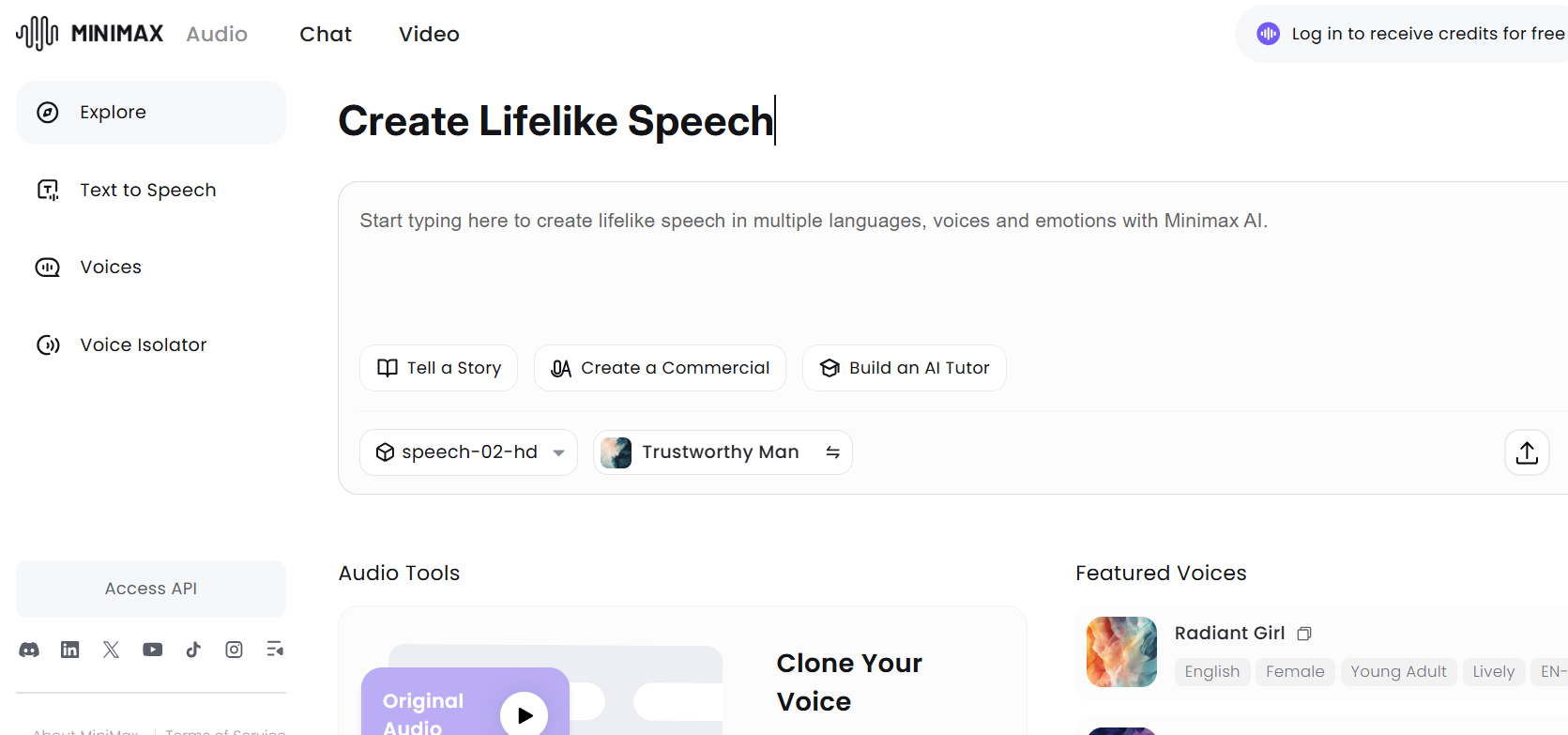Open the X (Twitter) social link

pos(111,650)
